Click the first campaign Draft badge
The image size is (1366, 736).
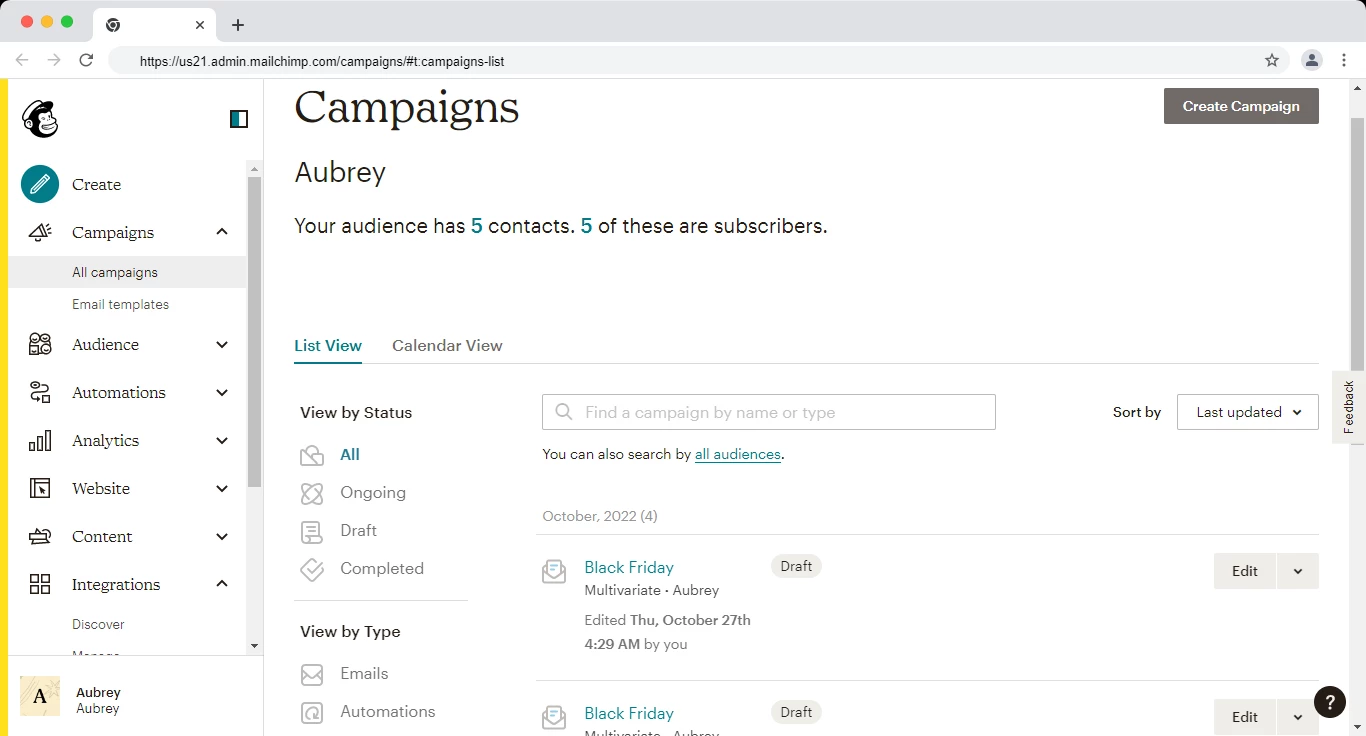click(x=796, y=566)
